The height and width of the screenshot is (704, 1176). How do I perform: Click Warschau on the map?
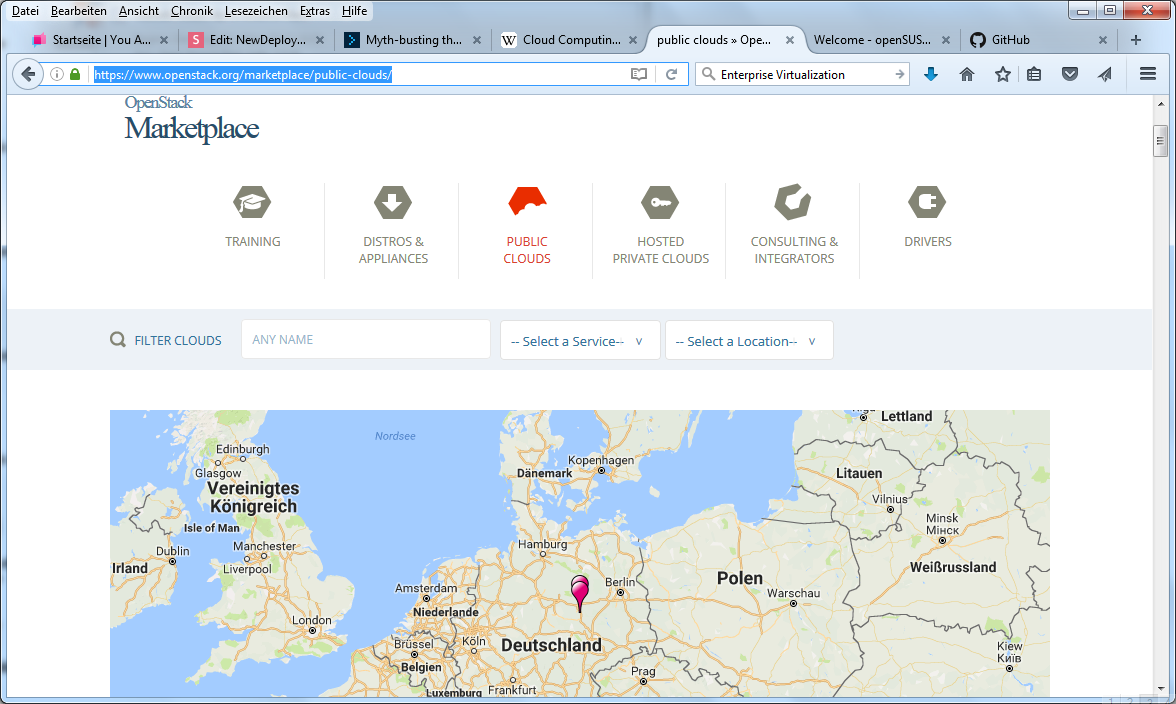point(794,593)
